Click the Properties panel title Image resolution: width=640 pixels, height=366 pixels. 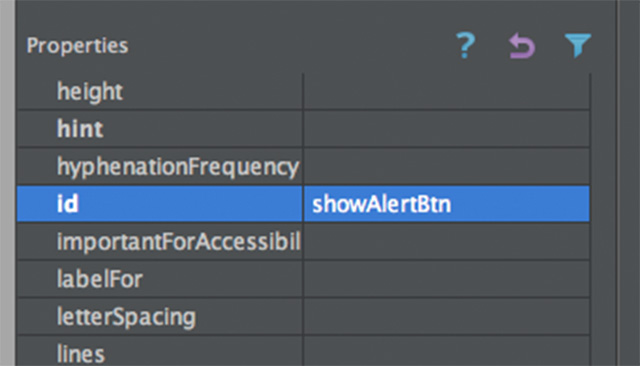coord(77,46)
